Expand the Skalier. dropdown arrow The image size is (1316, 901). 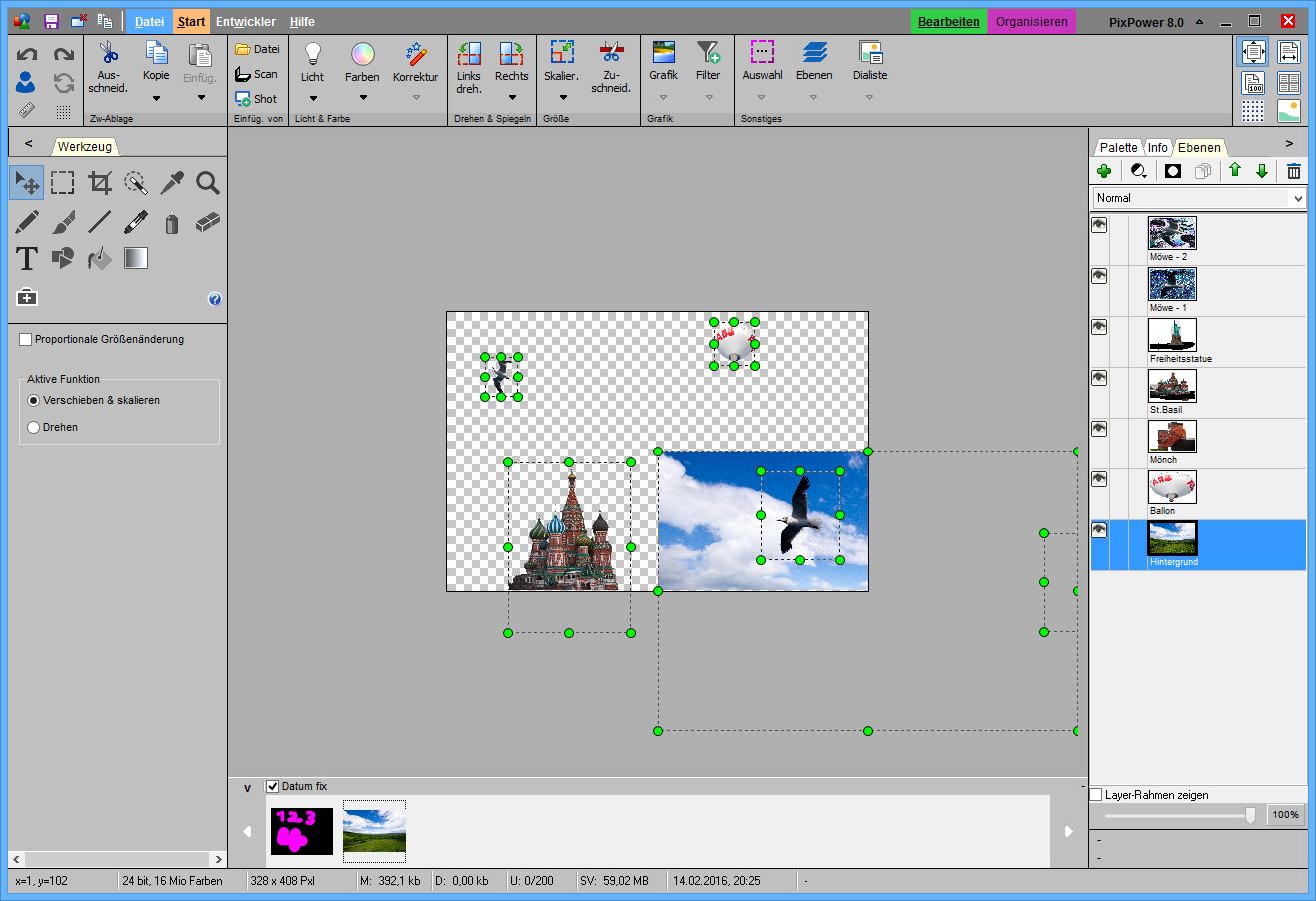(x=563, y=98)
